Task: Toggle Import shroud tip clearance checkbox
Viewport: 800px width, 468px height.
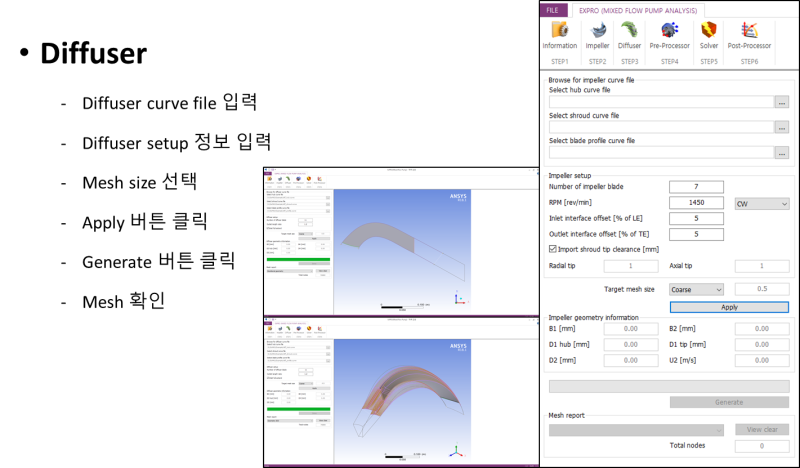Action: (553, 249)
